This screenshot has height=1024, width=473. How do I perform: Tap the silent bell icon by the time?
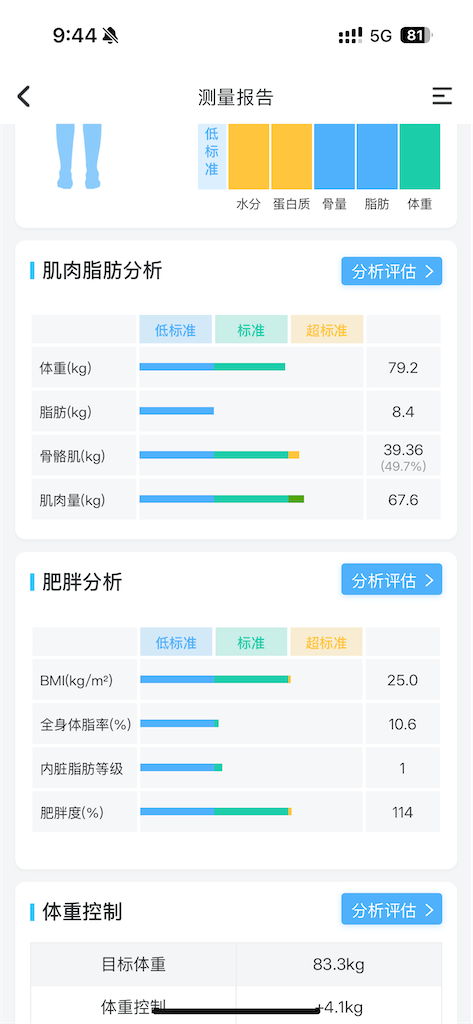[x=111, y=35]
